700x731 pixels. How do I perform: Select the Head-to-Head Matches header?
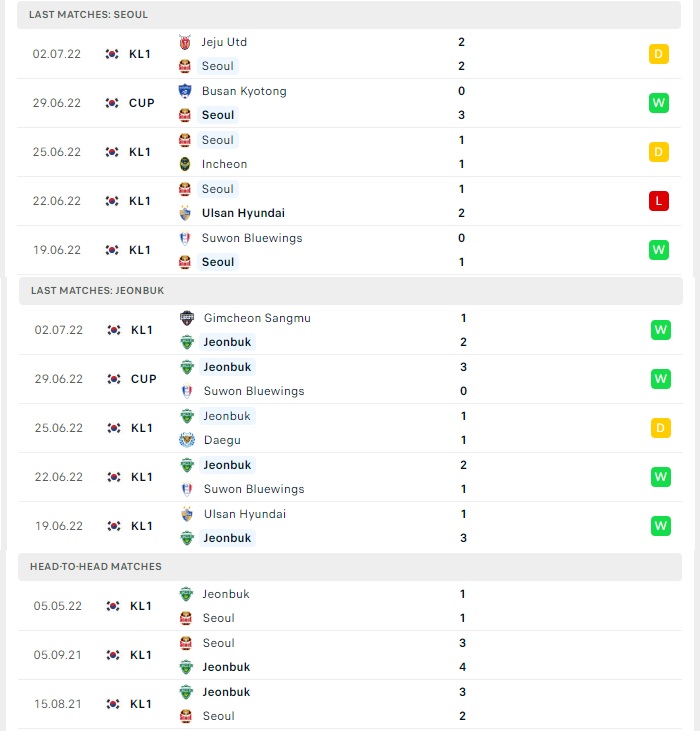click(x=350, y=566)
